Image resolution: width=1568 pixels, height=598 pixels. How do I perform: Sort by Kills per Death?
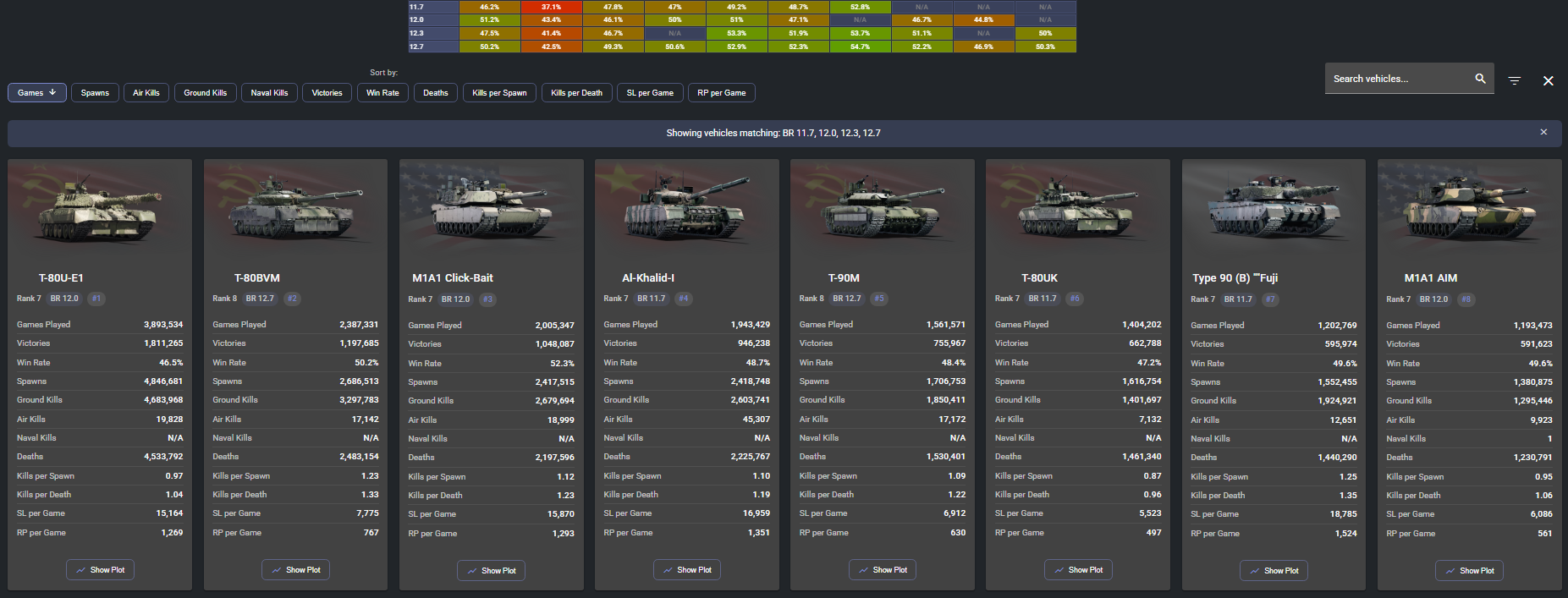[576, 93]
